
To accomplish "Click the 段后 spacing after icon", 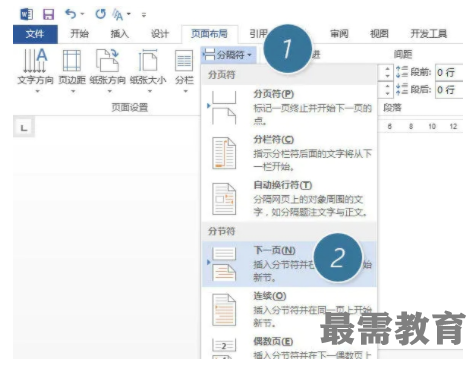I will coord(402,89).
